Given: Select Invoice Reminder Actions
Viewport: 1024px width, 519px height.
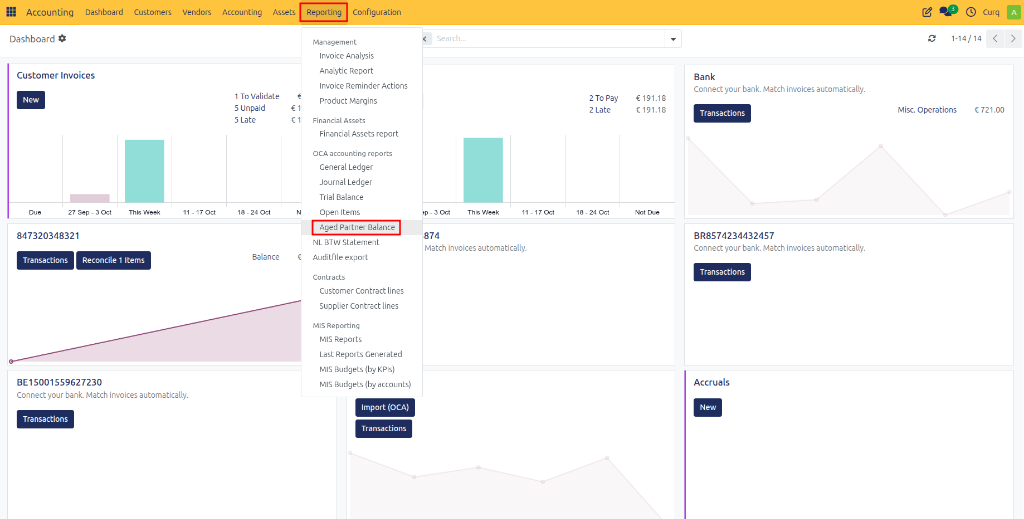Looking at the screenshot, I should pyautogui.click(x=362, y=86).
